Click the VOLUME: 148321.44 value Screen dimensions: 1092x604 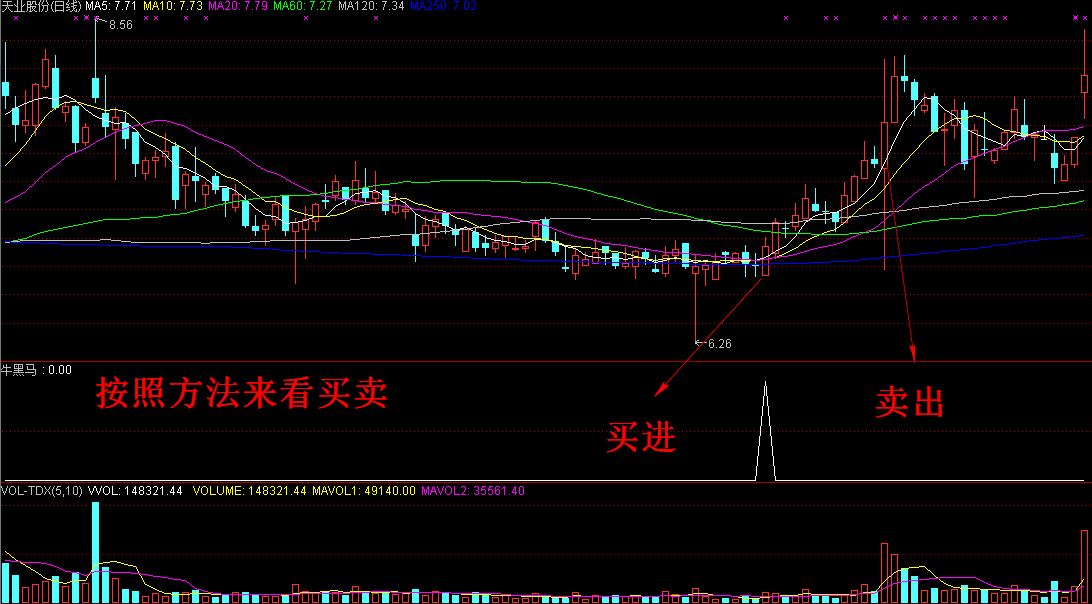[250, 491]
